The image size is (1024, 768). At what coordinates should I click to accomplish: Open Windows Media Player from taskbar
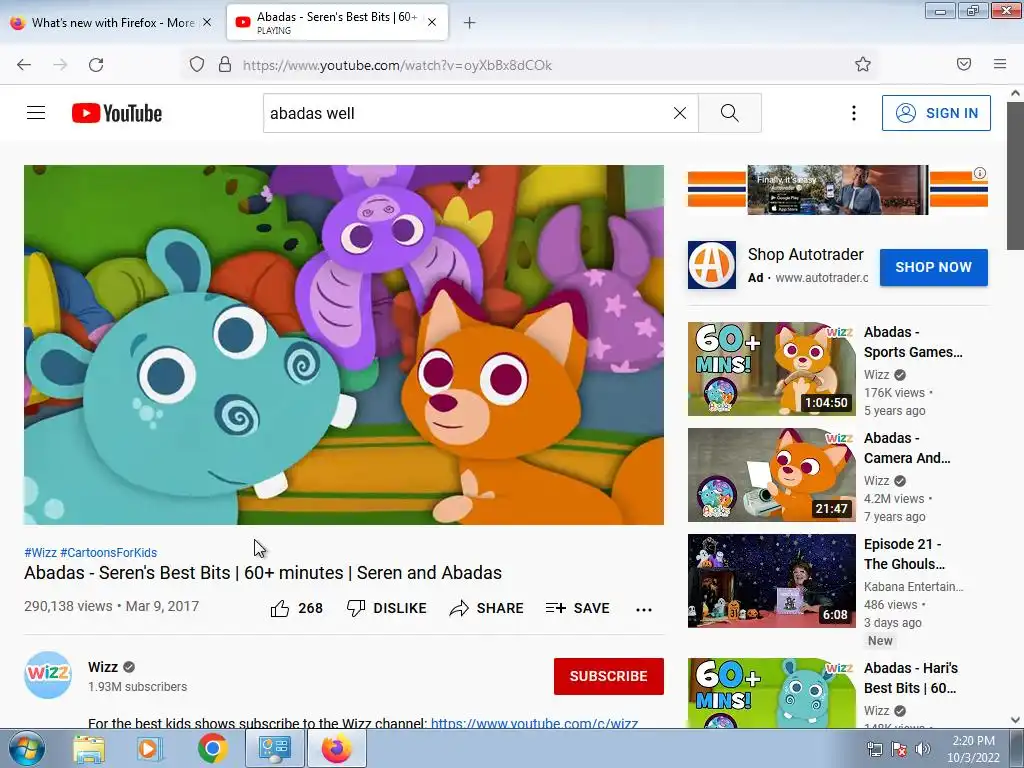click(150, 748)
